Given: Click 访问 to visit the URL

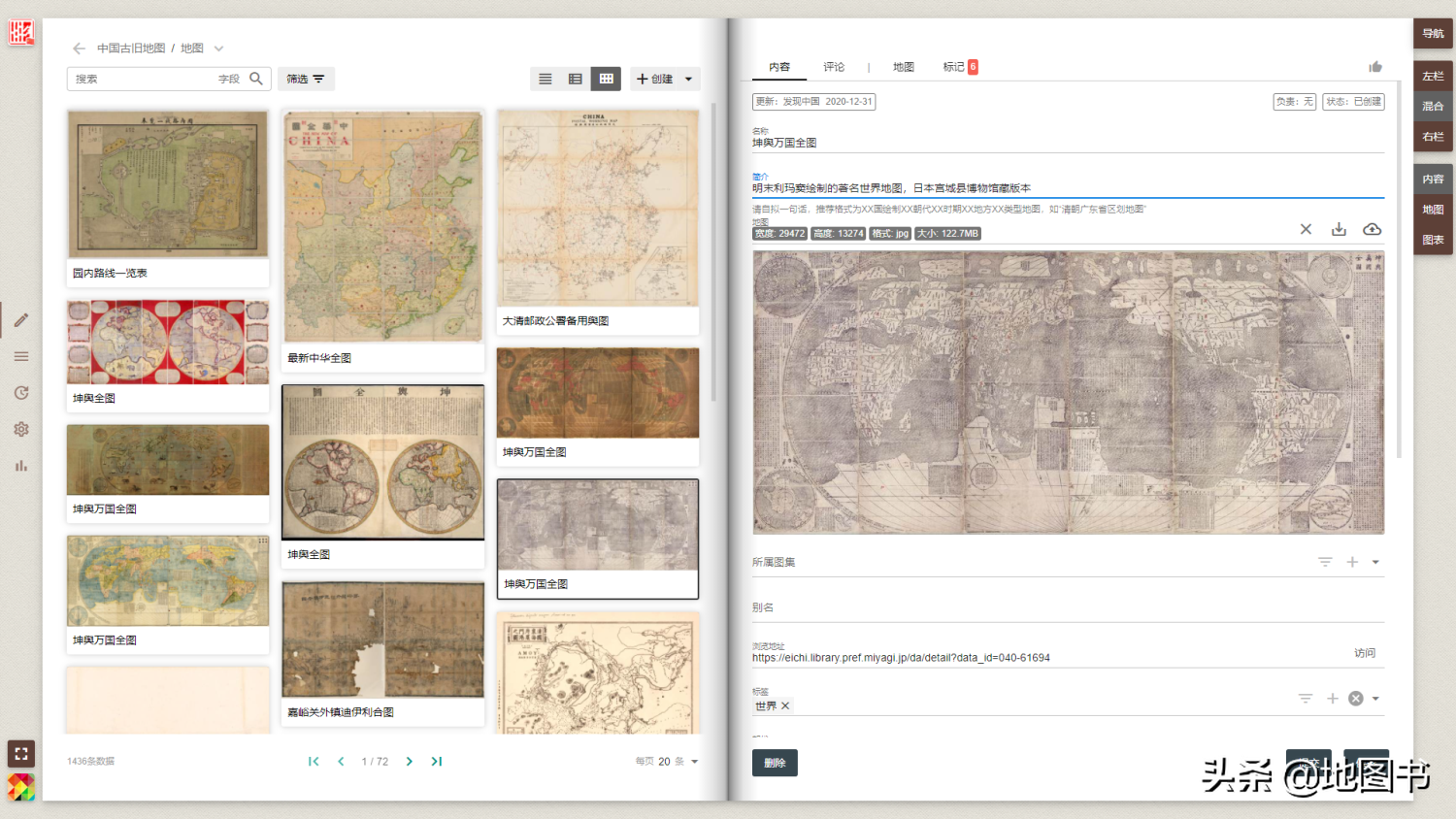Looking at the screenshot, I should (x=1365, y=653).
